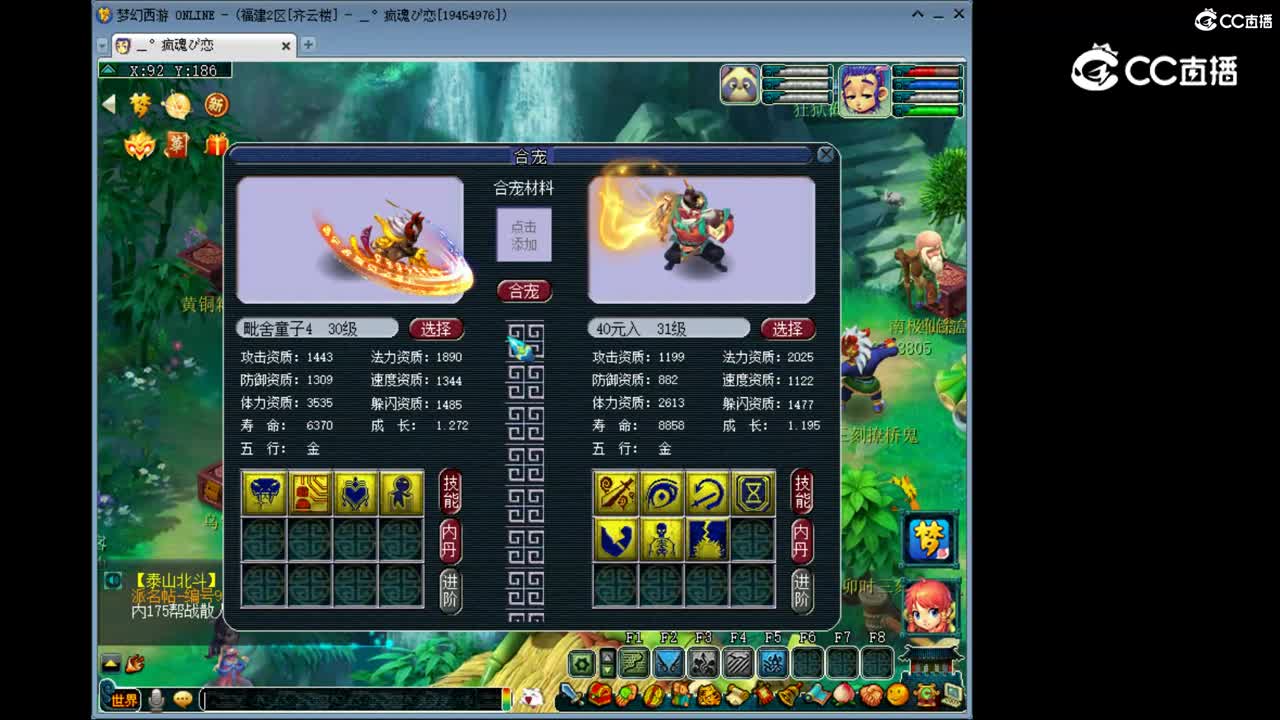The height and width of the screenshot is (720, 1280).
Task: Open the orange 新 round icon
Action: coord(216,105)
